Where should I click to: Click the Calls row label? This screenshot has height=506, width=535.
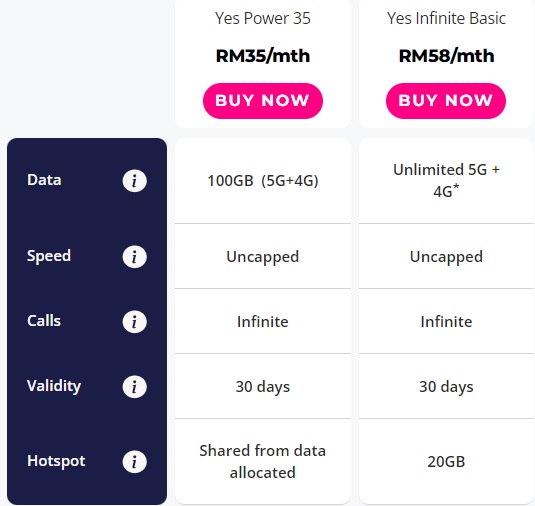coord(44,321)
